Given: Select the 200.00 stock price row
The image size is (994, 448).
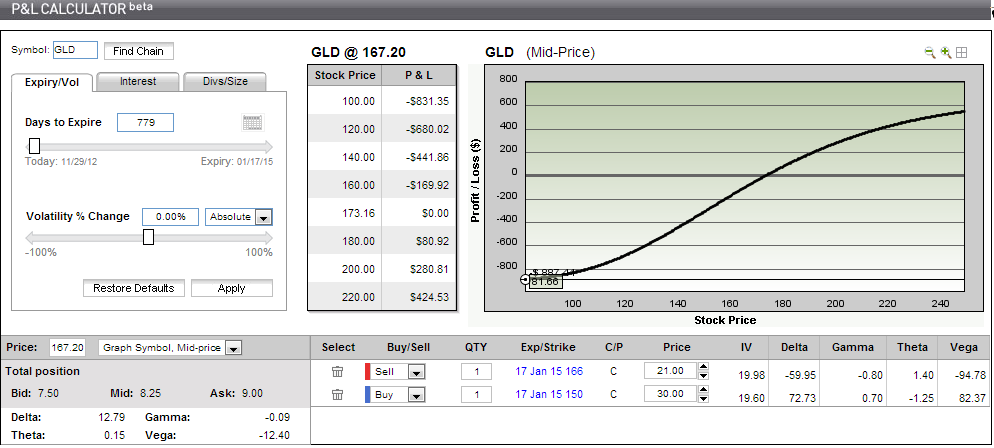Looking at the screenshot, I should 382,269.
